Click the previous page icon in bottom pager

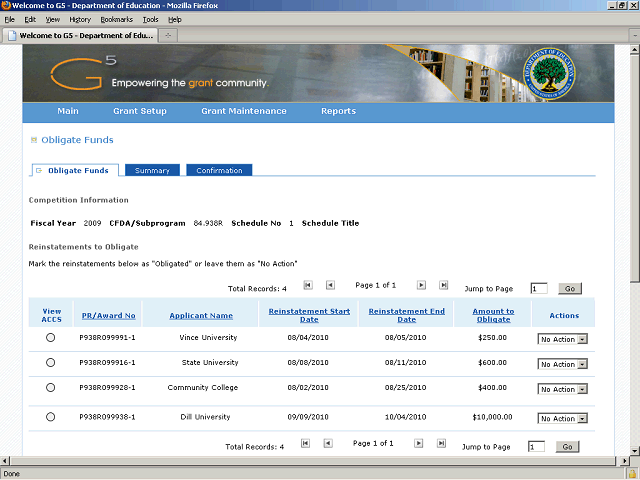(328, 443)
